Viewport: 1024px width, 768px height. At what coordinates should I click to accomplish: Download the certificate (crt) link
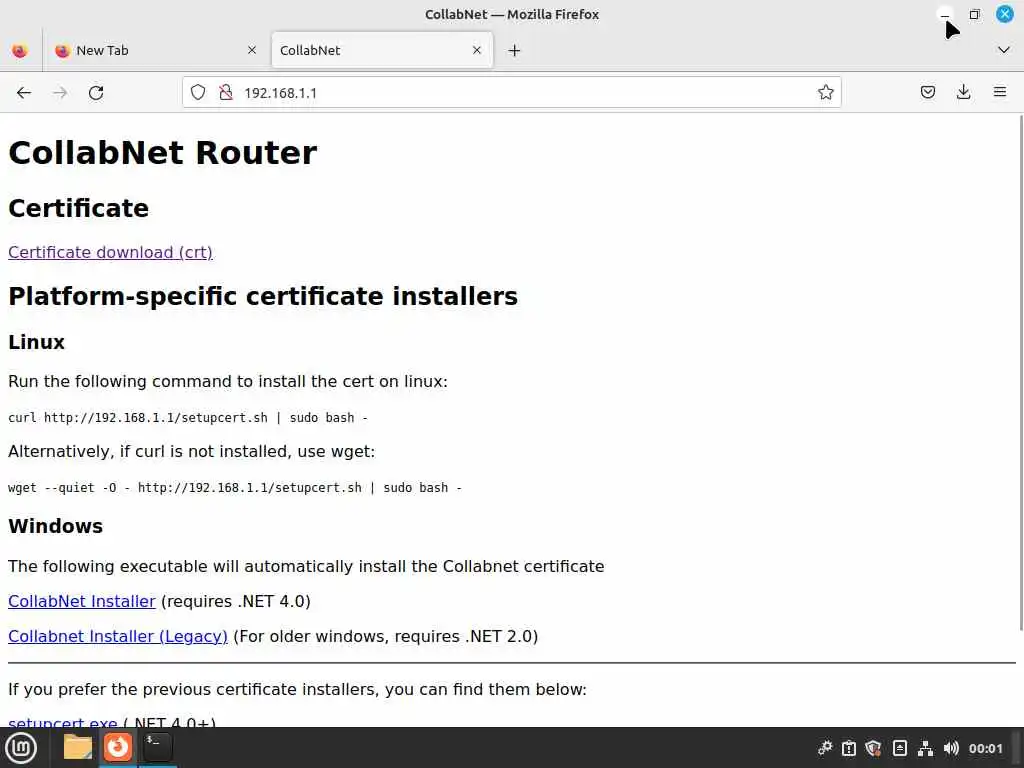(x=110, y=252)
